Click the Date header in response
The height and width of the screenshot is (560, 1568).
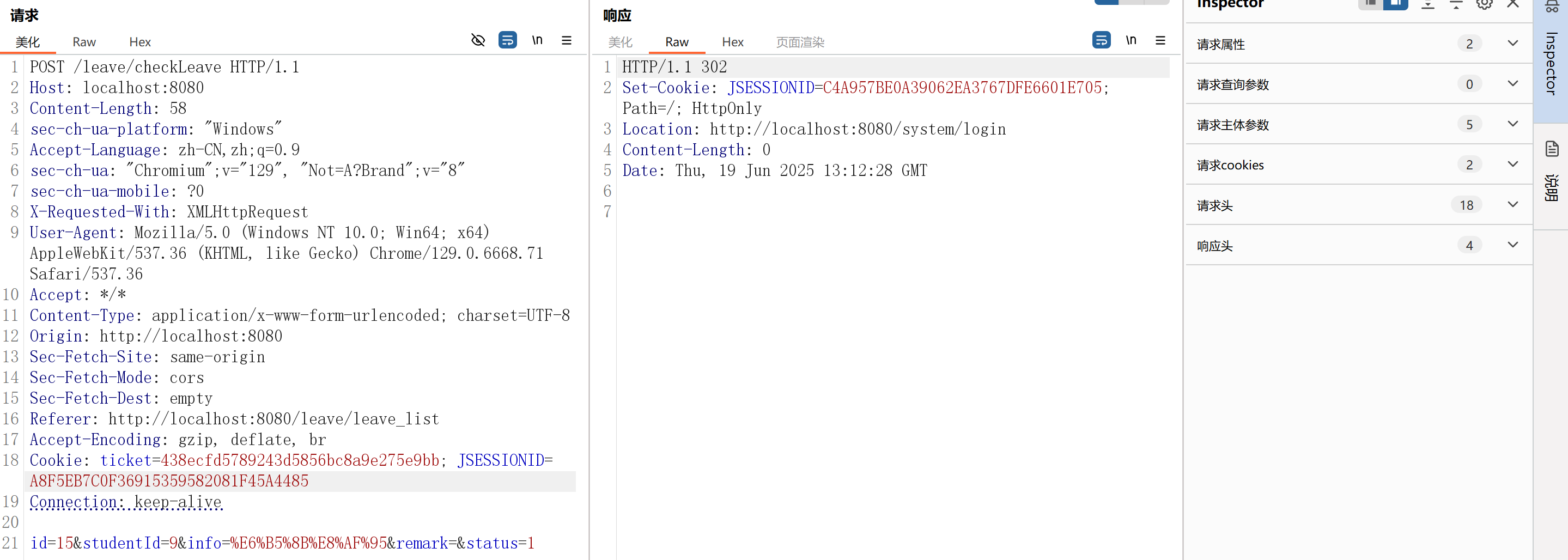point(774,171)
